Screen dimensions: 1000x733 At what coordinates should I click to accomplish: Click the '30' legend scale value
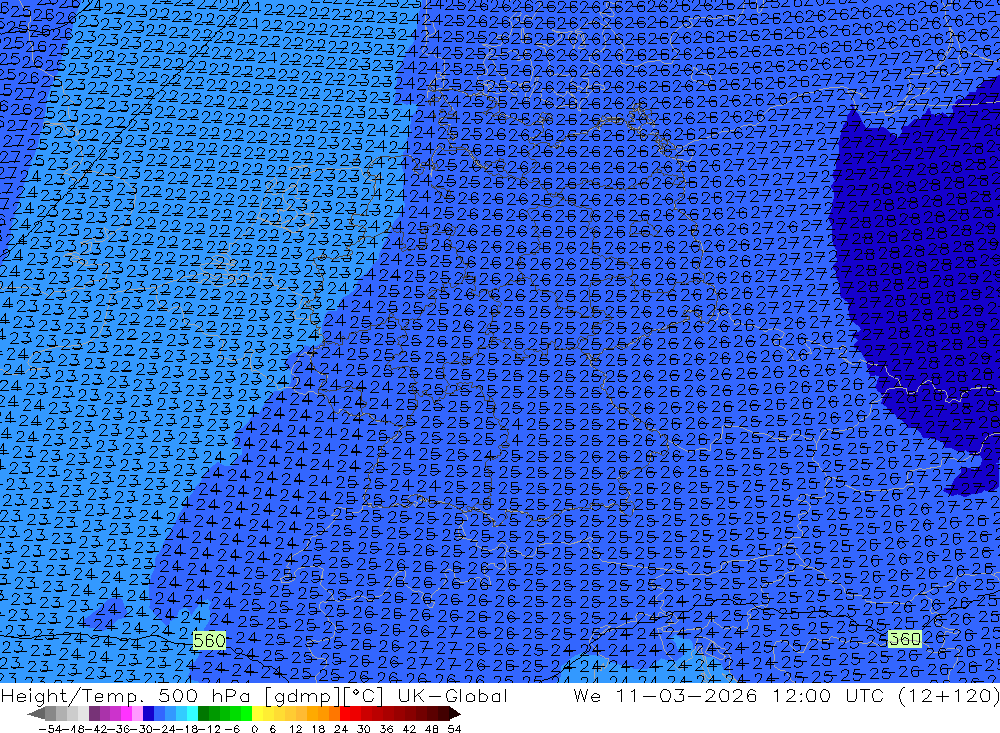(x=364, y=729)
